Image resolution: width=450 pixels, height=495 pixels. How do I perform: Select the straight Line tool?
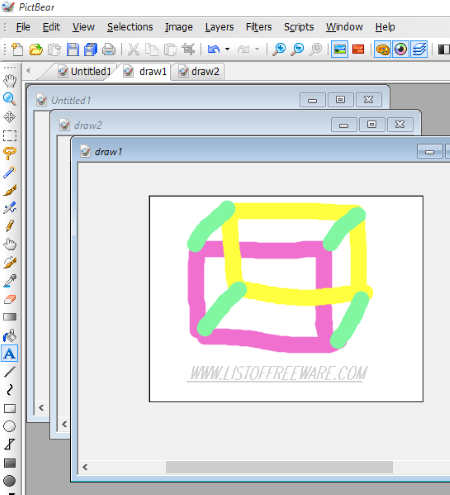click(9, 371)
